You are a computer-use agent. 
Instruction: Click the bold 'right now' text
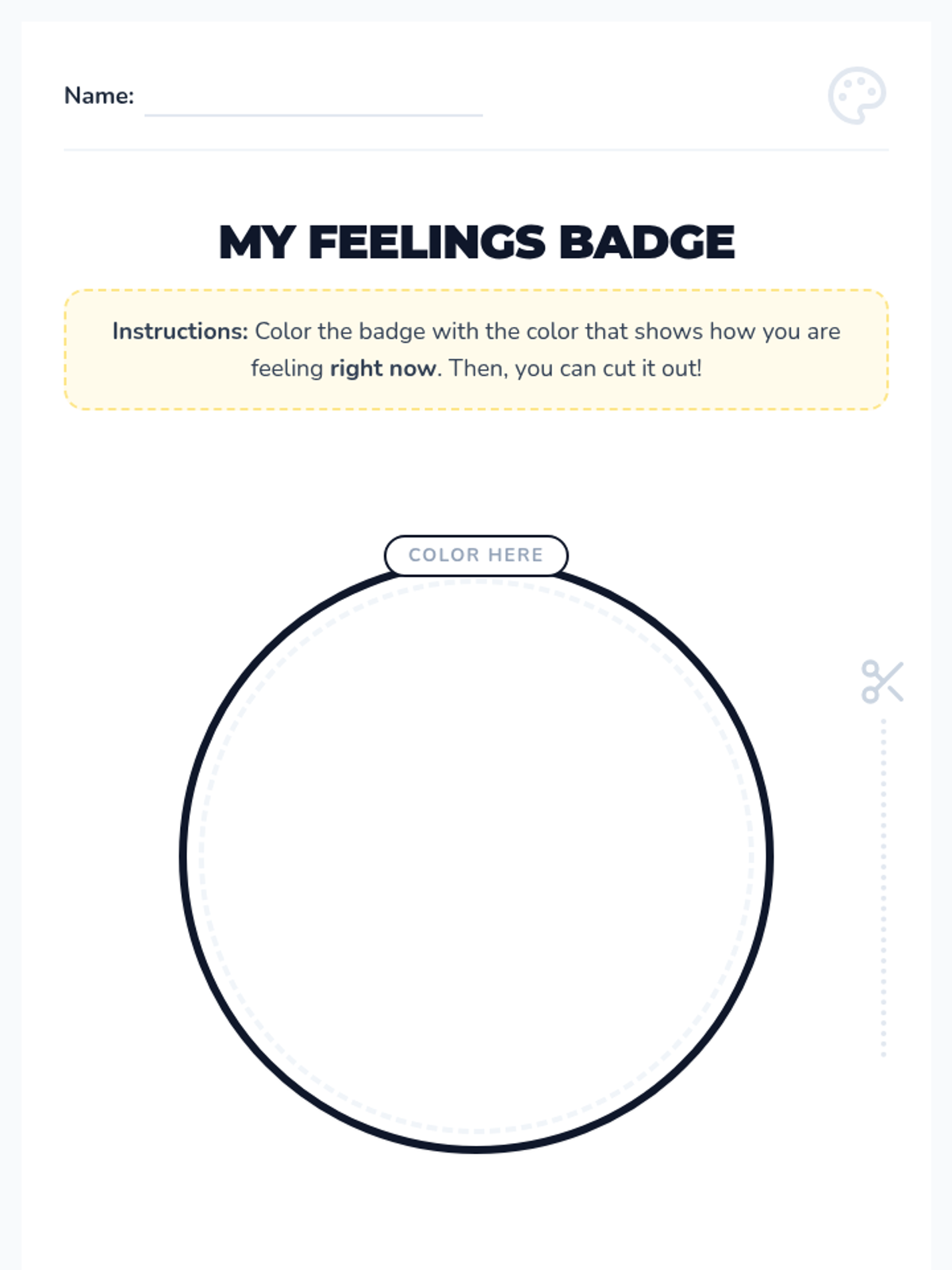[x=383, y=369]
